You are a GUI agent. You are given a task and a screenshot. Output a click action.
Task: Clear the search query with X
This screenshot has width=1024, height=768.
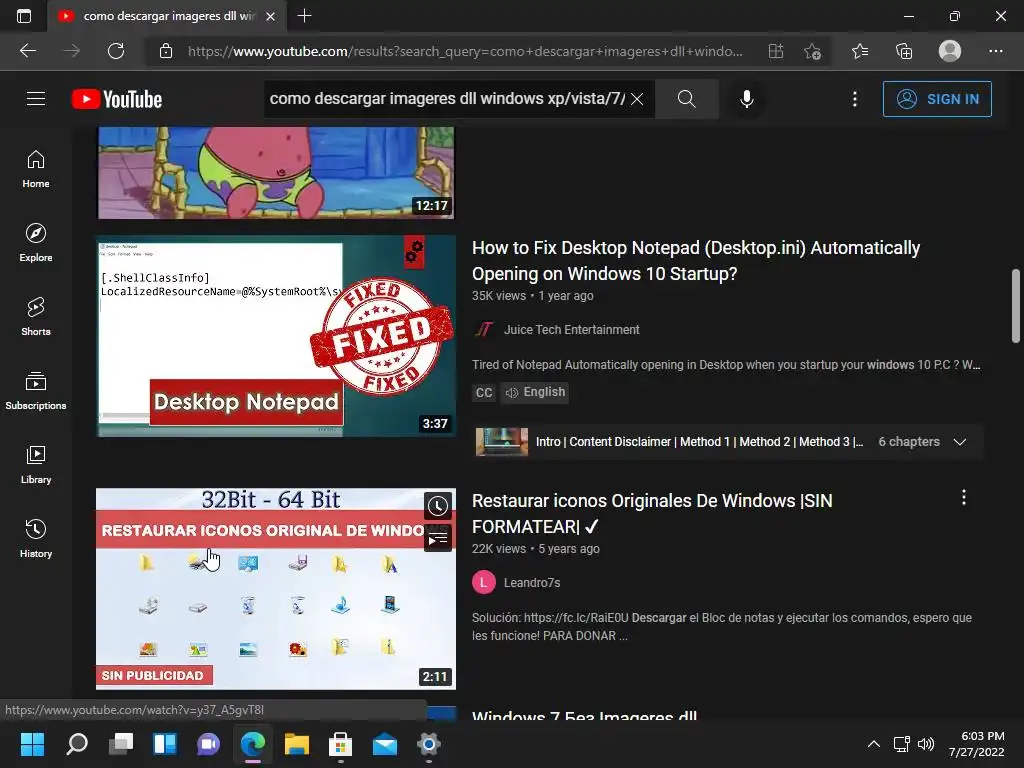click(637, 99)
